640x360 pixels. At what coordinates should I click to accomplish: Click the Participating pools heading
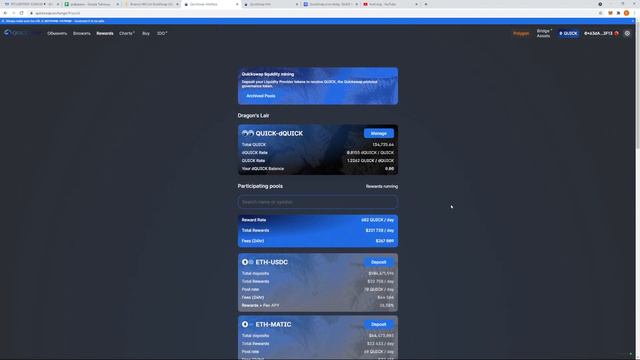260,186
